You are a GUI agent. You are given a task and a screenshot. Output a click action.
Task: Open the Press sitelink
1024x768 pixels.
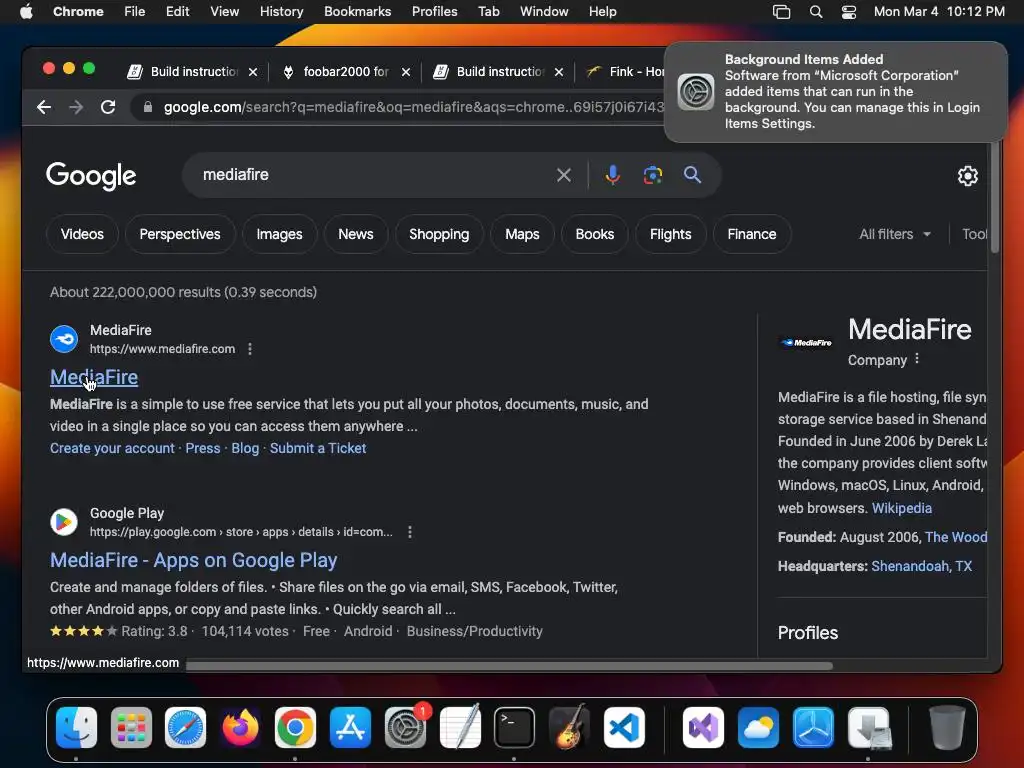pos(203,448)
